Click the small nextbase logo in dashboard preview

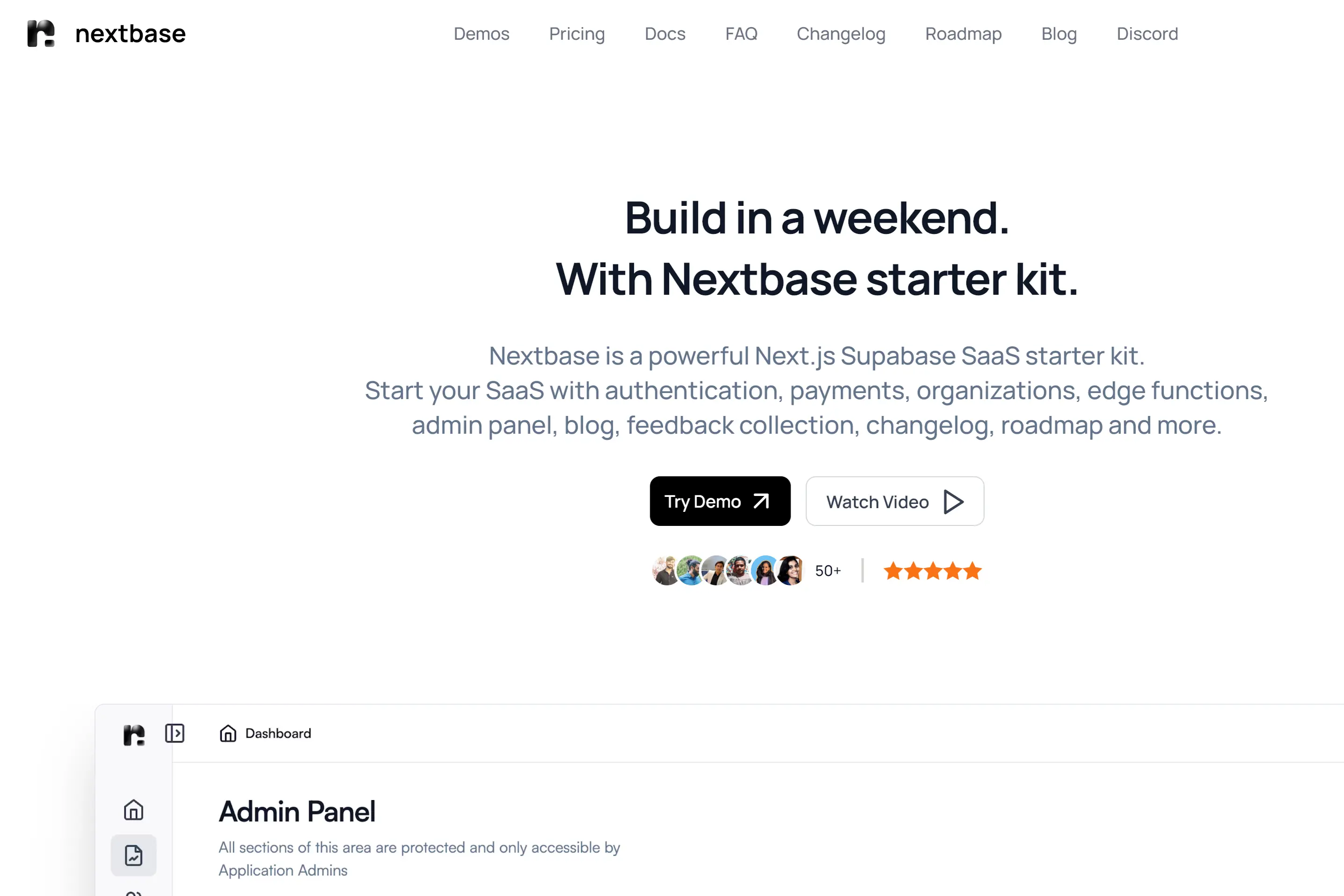[134, 734]
